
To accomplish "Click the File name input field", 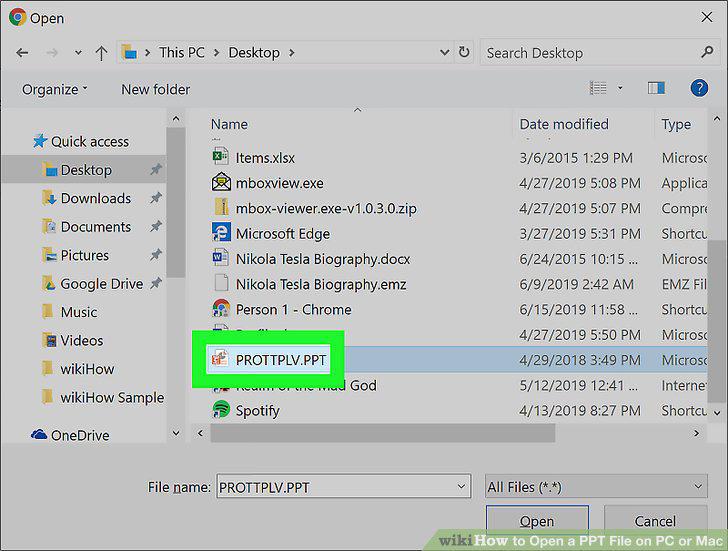I will click(x=344, y=487).
